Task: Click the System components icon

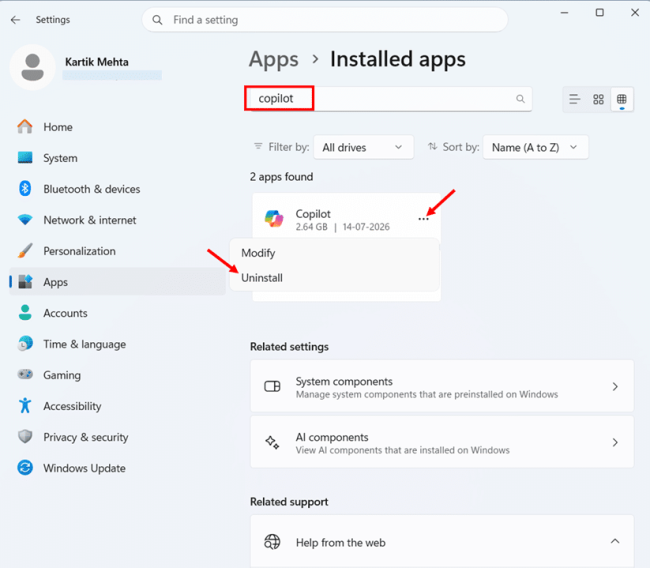Action: (x=272, y=386)
